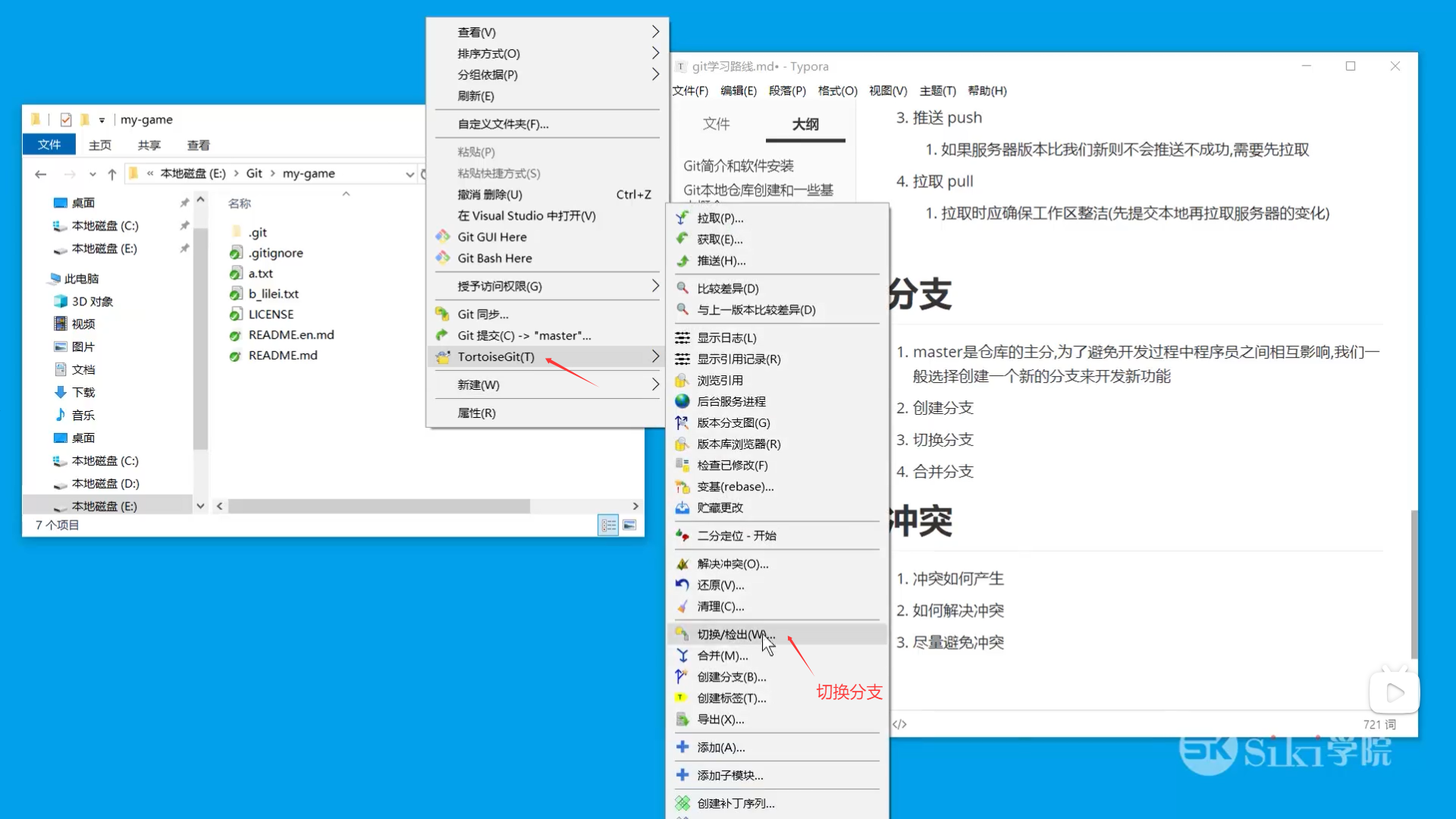The width and height of the screenshot is (1456, 819).
Task: Navigate back in File Explorer
Action: [40, 173]
